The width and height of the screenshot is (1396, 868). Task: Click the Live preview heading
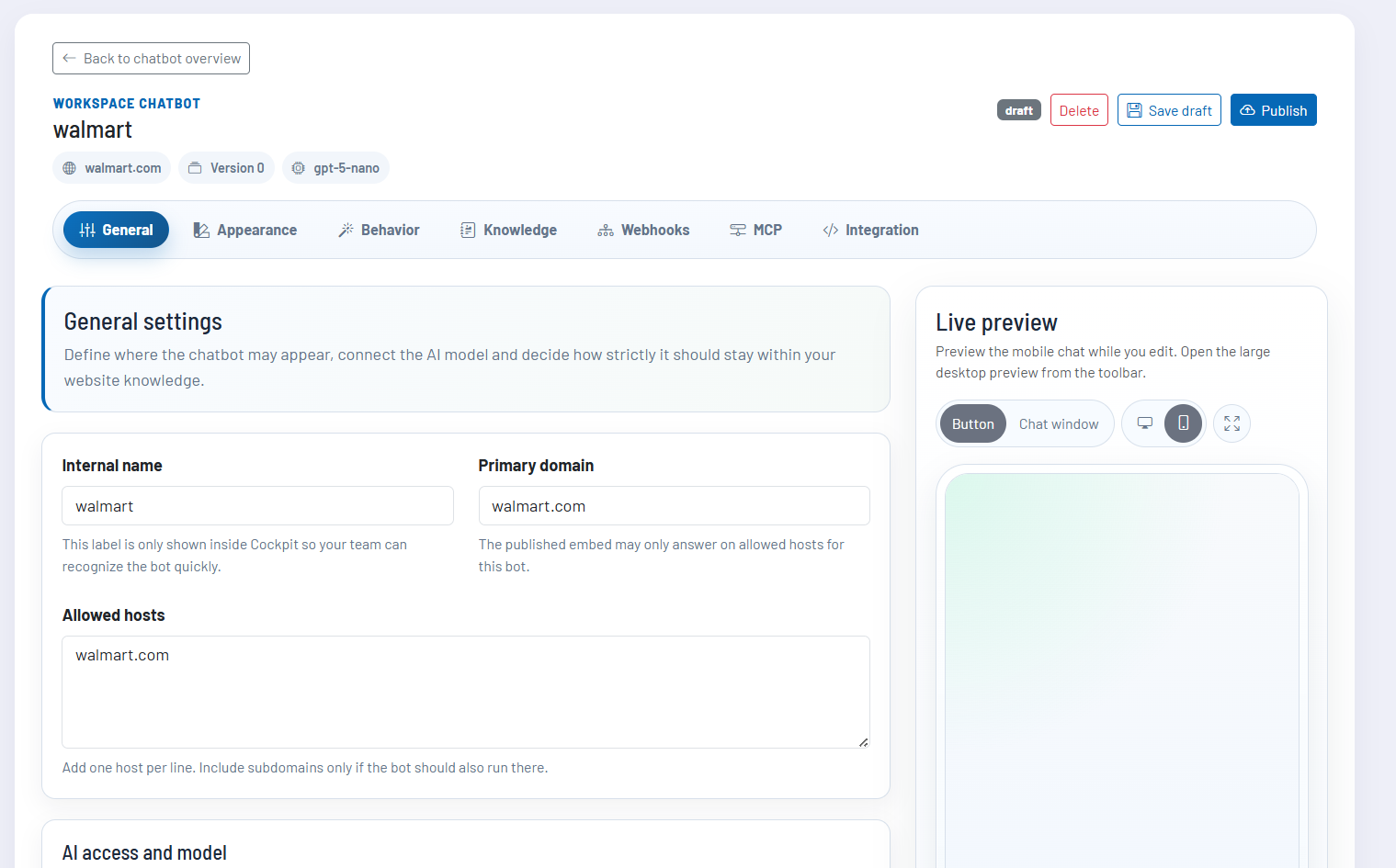[996, 322]
